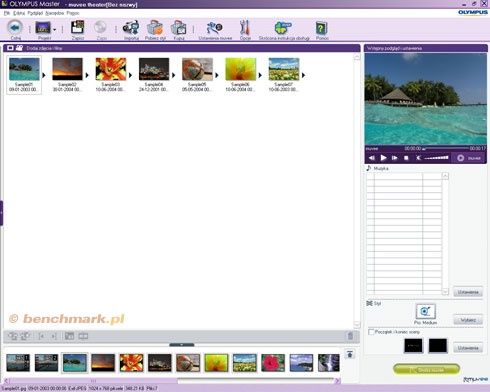Select the Sample04 night city storyboard thumbnail
The height and width of the screenshot is (392, 490).
154,69
